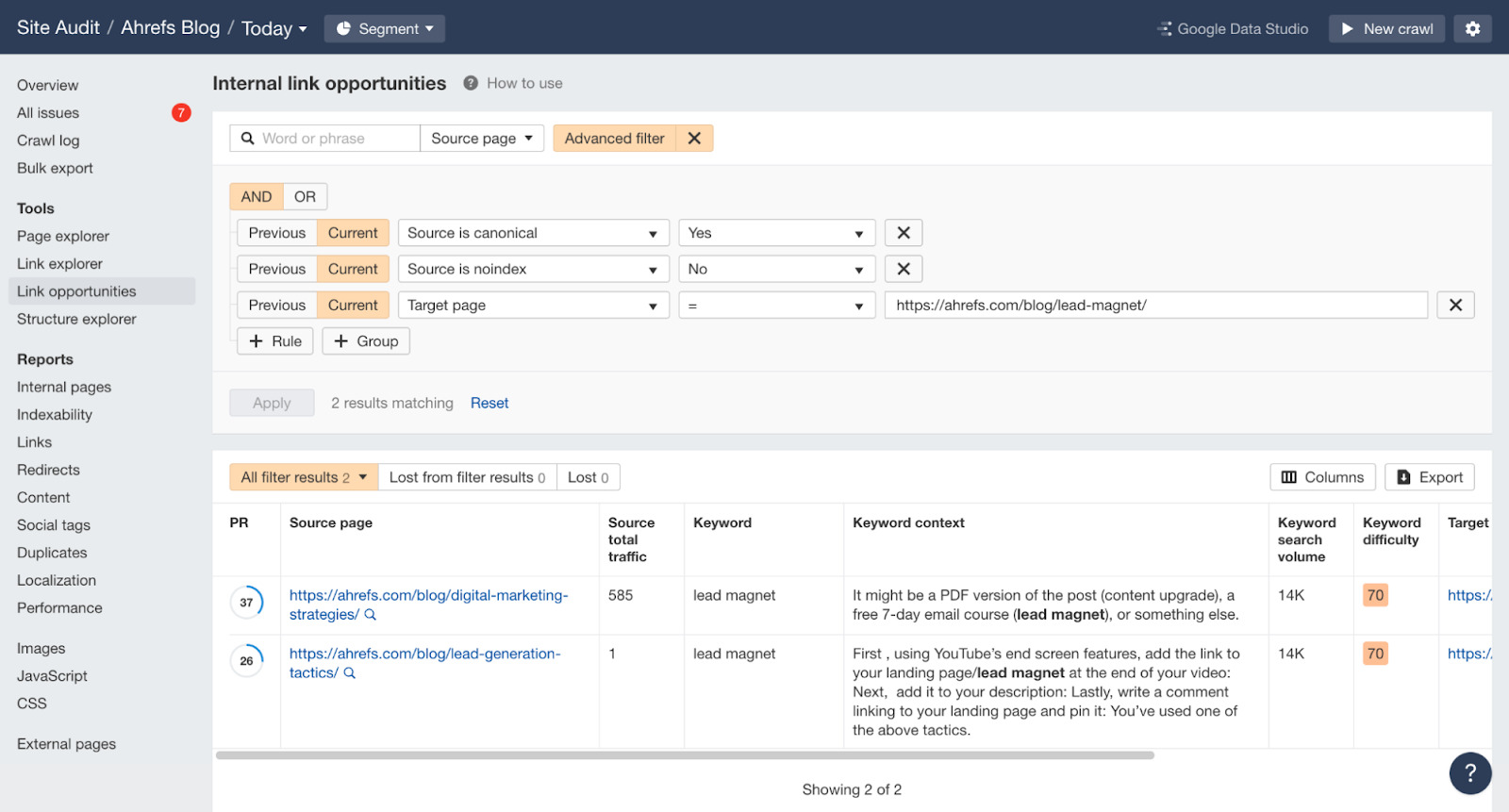Image resolution: width=1509 pixels, height=812 pixels.
Task: Open settings gear in top bar
Action: click(x=1472, y=28)
